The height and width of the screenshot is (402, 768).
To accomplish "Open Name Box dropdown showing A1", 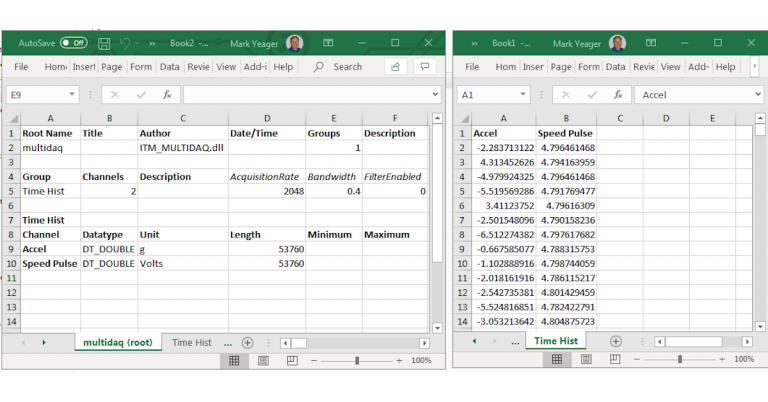I will [x=523, y=95].
